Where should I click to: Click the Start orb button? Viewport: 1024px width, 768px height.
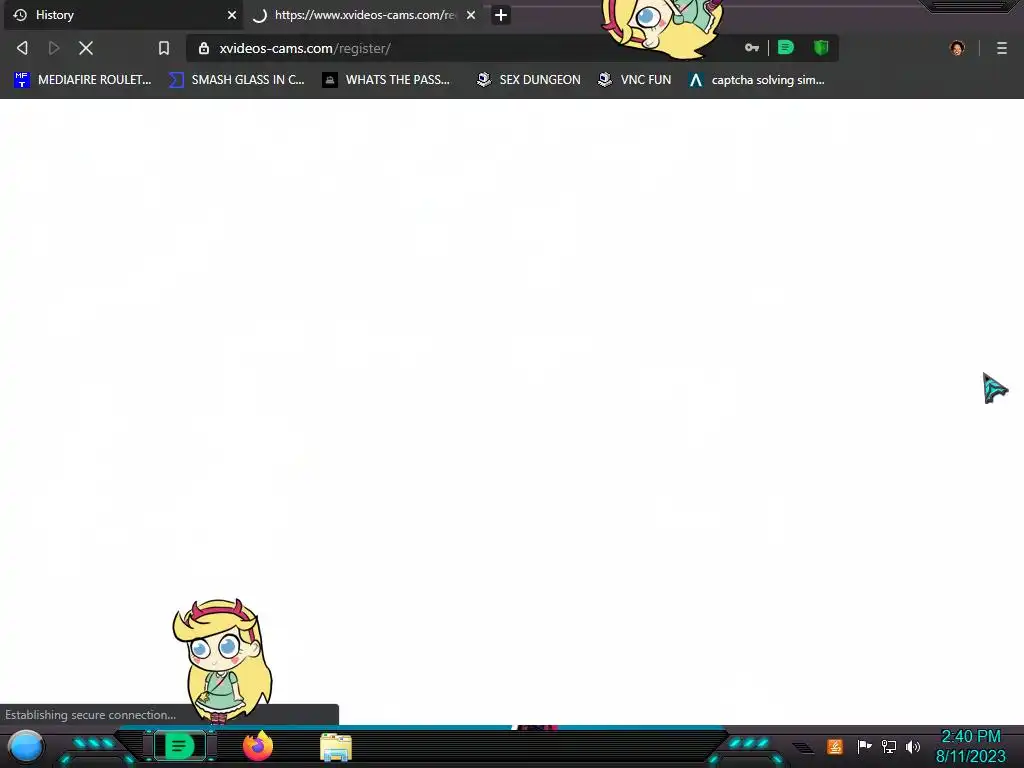coord(26,747)
